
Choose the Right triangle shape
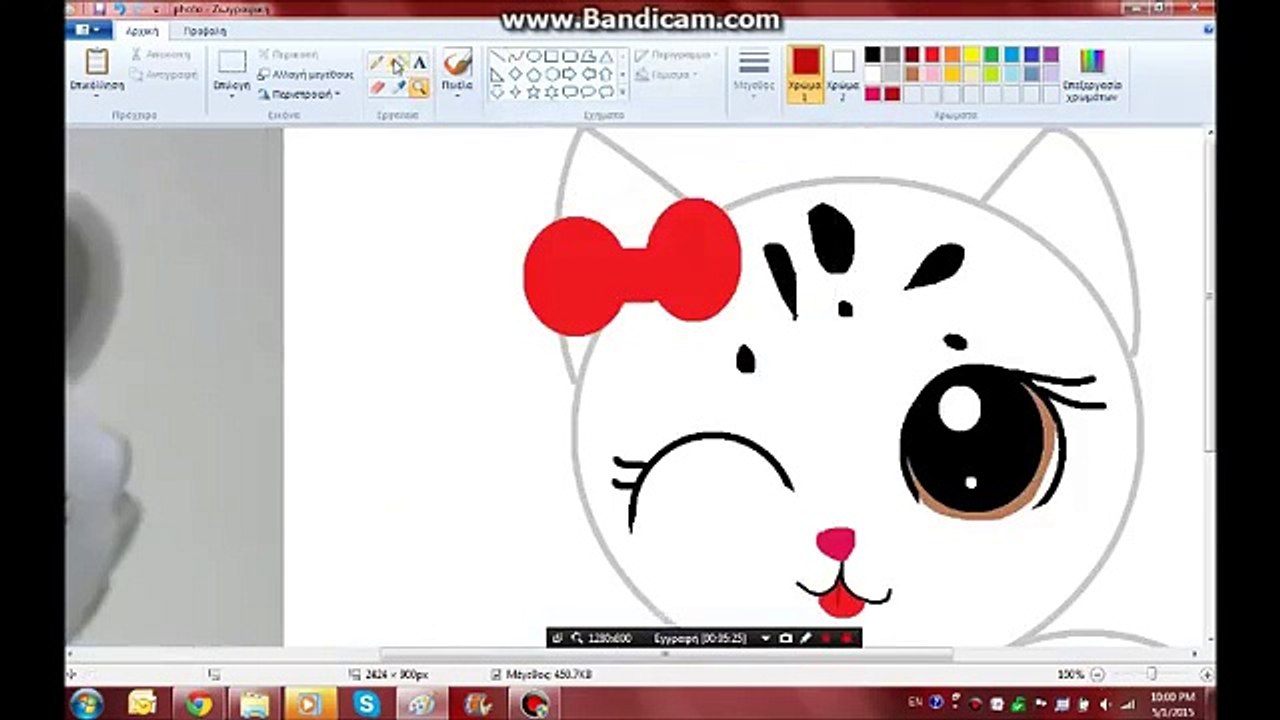pos(497,75)
